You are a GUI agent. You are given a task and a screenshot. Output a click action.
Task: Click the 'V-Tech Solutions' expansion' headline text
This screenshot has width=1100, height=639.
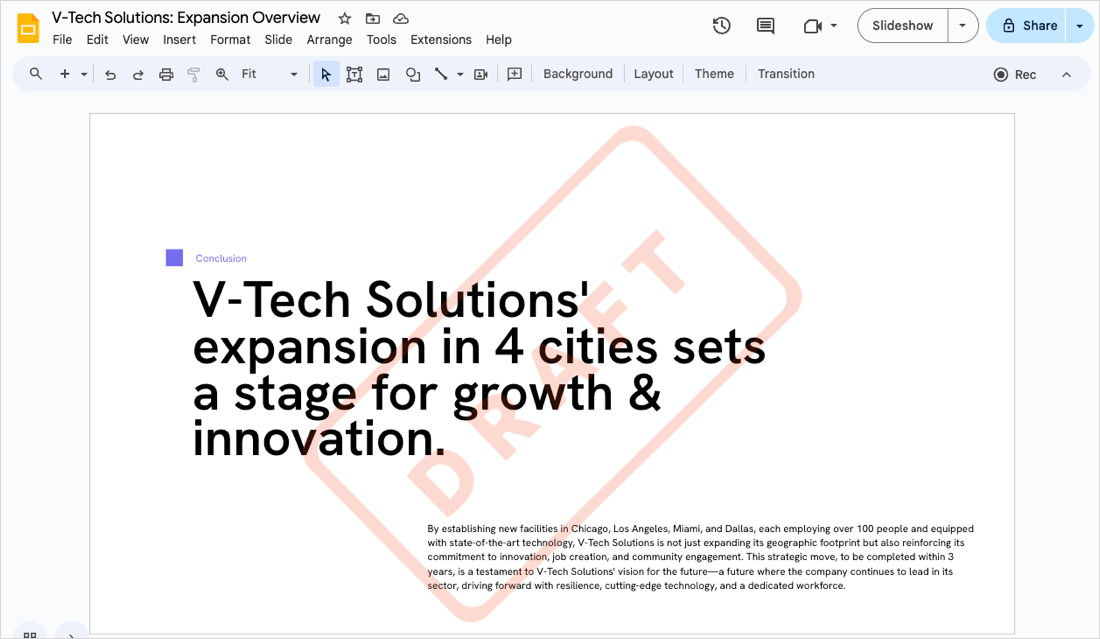tap(479, 368)
